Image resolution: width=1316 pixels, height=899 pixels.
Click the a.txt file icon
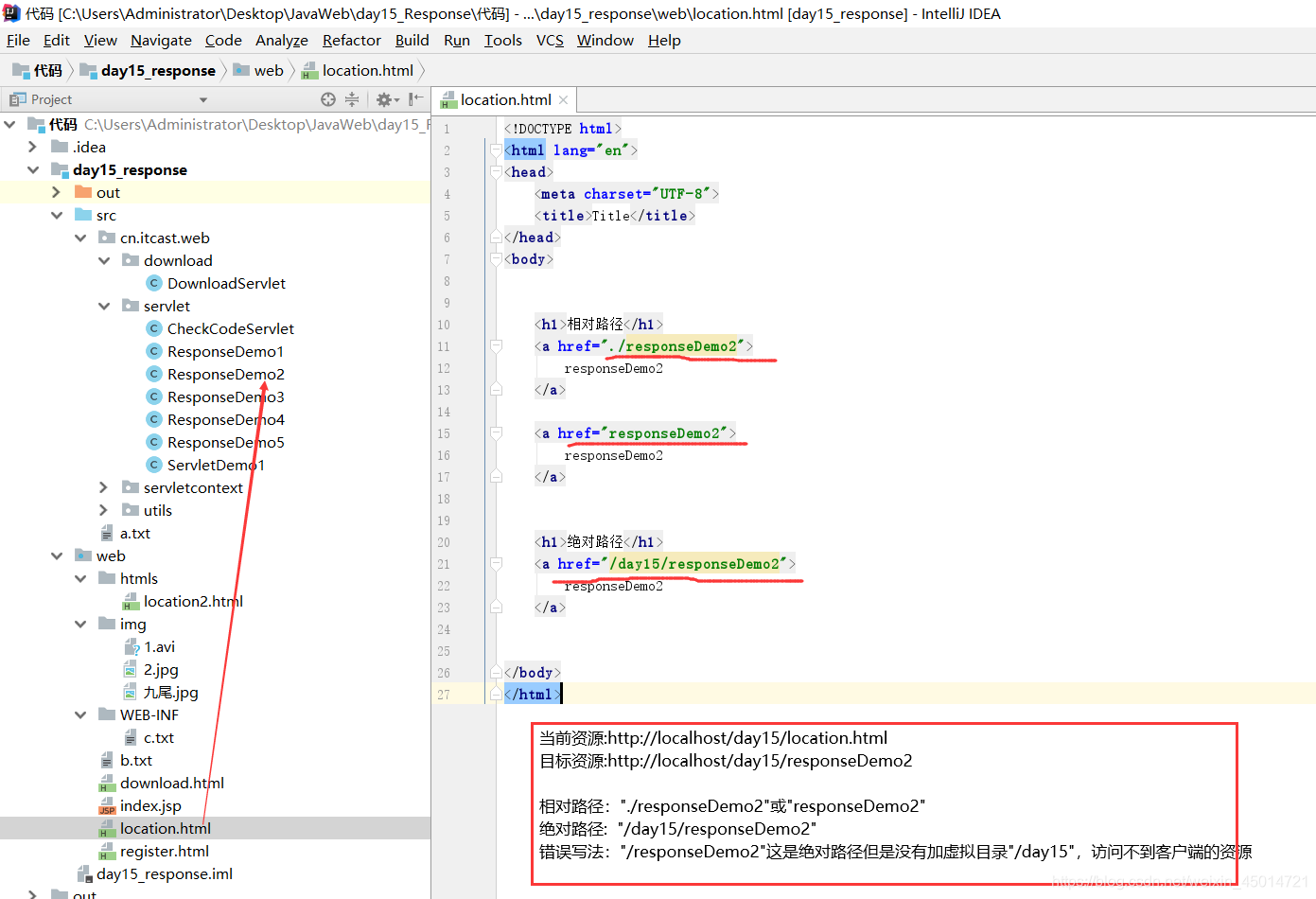[x=107, y=534]
